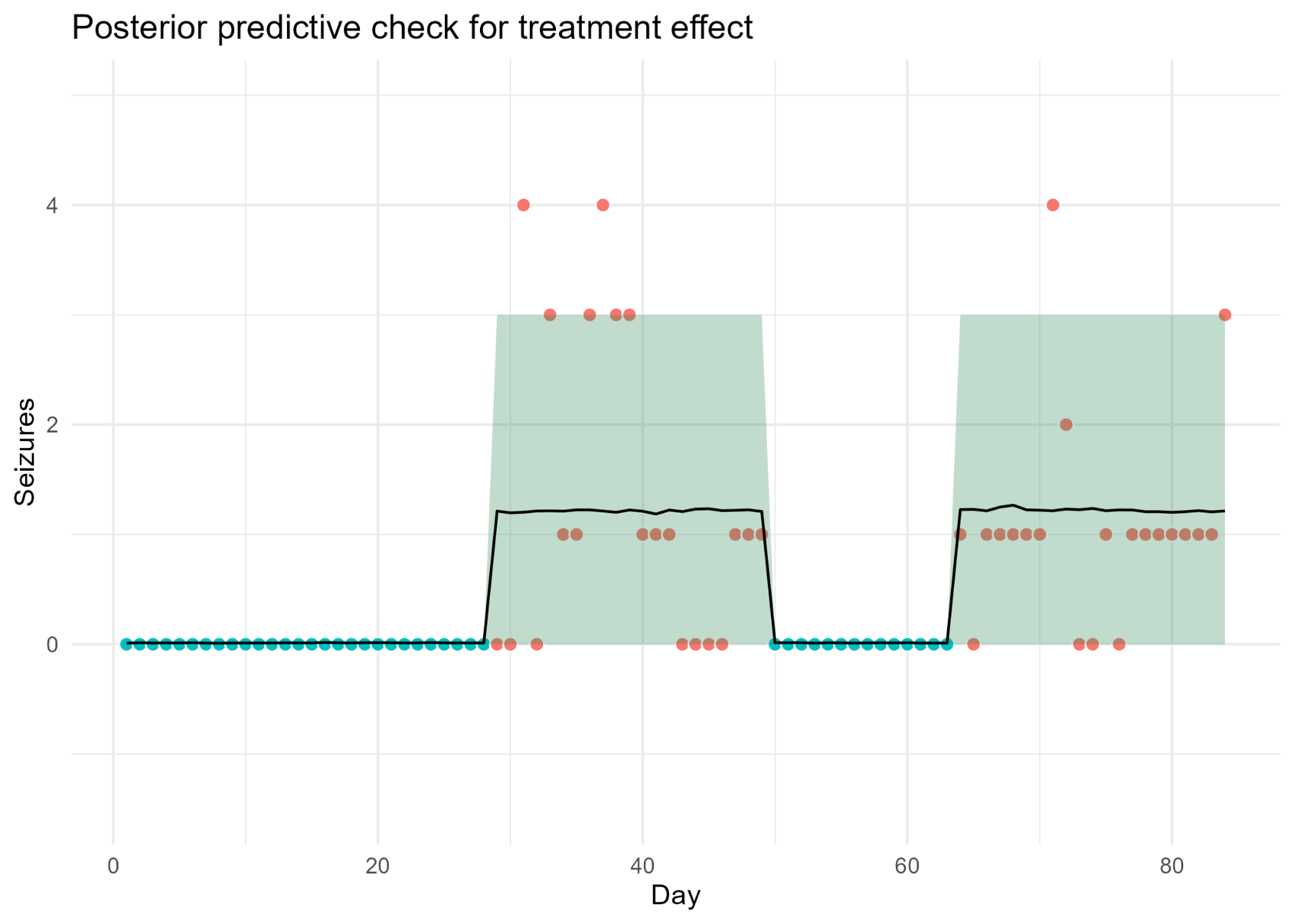The width and height of the screenshot is (1294, 924).
Task: Click the chart title text
Action: point(412,29)
